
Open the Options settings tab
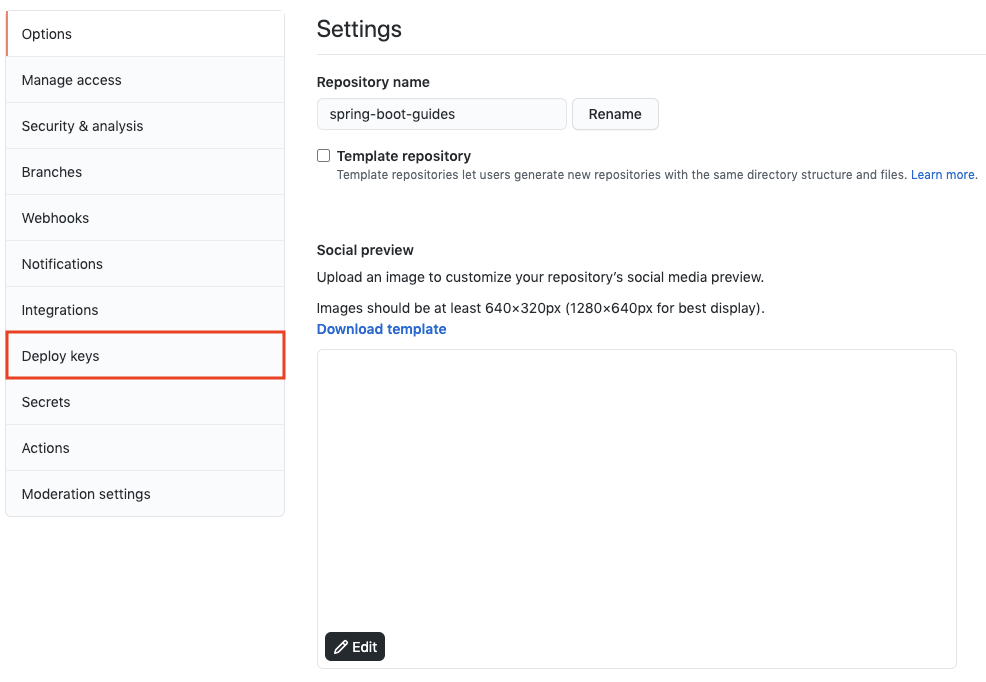pos(47,34)
